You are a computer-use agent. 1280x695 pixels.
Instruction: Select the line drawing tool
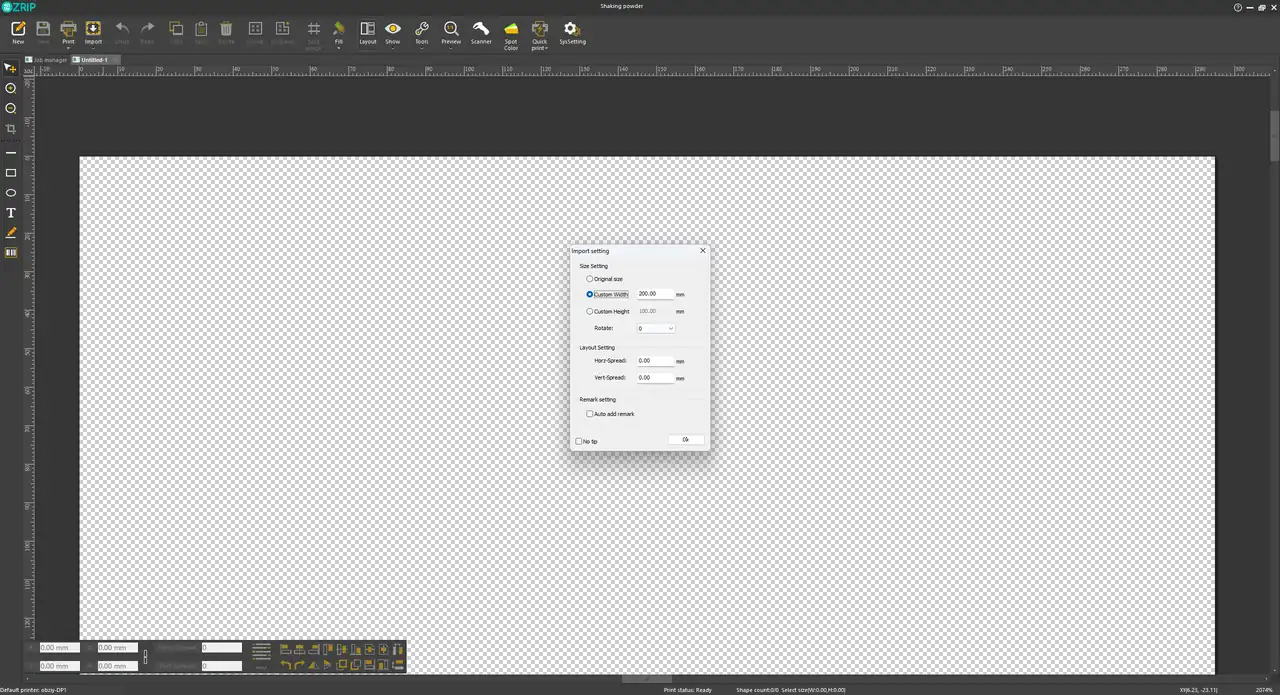point(11,153)
